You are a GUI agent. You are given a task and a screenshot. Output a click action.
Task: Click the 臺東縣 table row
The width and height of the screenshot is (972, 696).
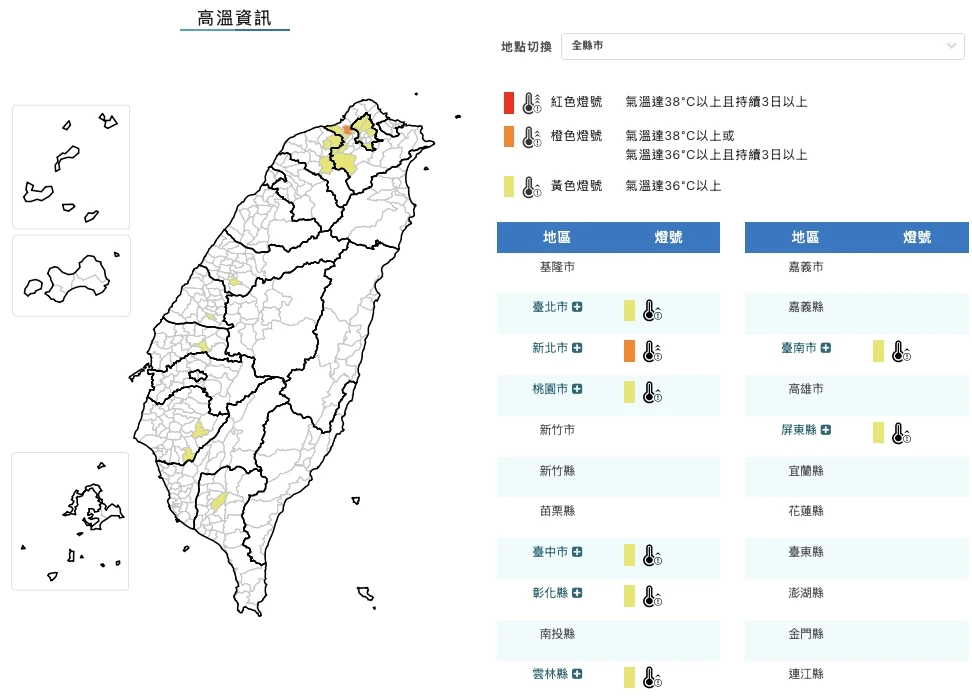[x=857, y=558]
